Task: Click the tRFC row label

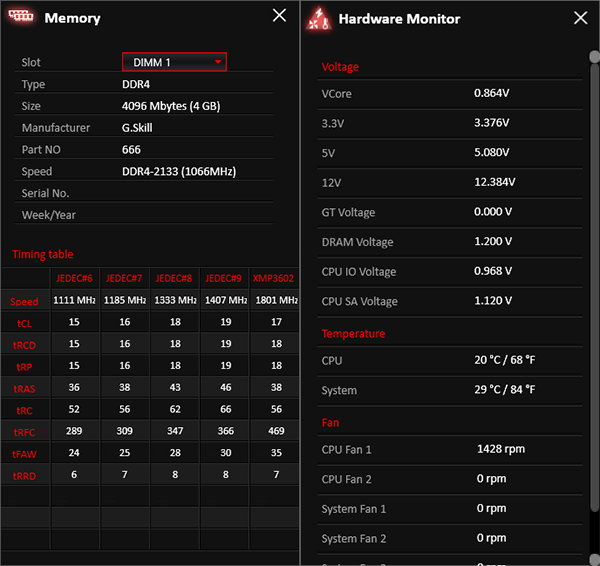Action: coord(24,433)
